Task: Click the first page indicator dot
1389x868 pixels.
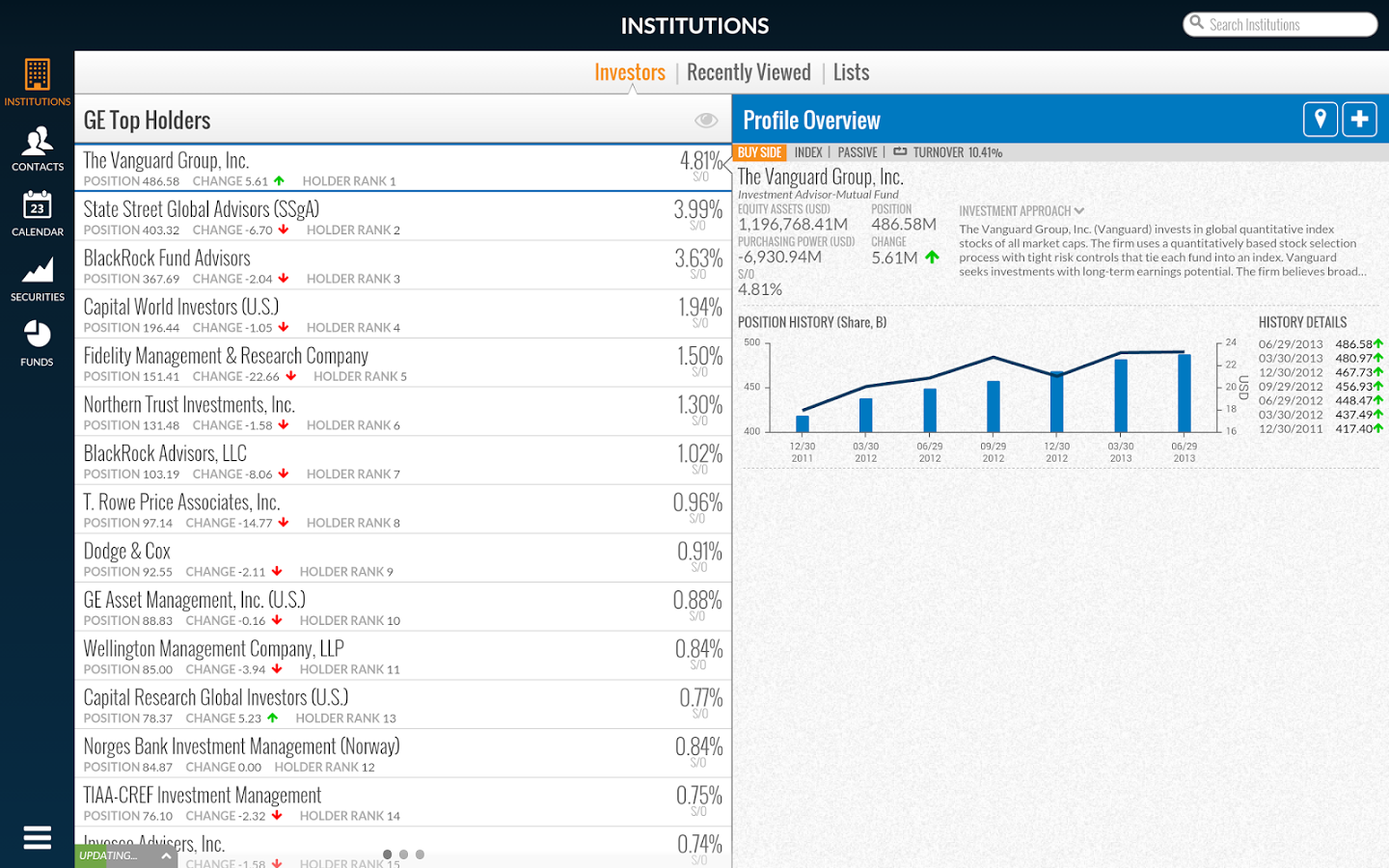Action: pyautogui.click(x=388, y=854)
